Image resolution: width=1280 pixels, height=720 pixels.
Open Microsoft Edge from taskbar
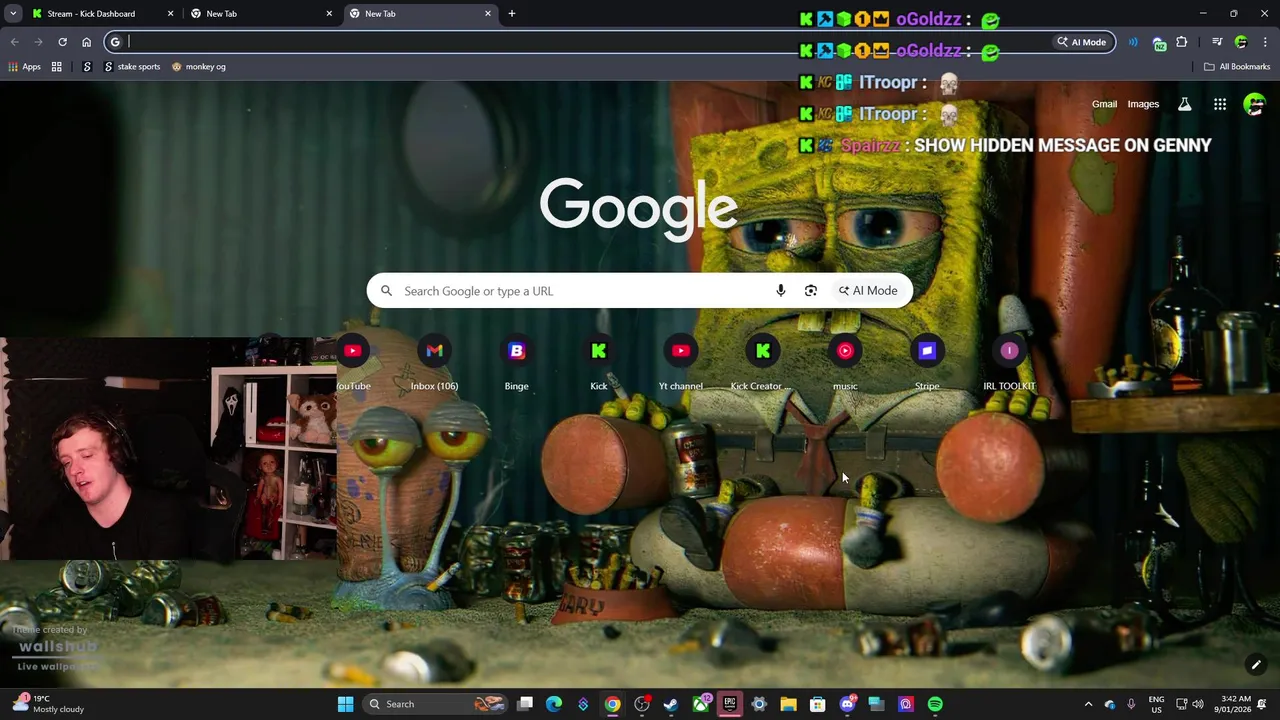(x=554, y=704)
